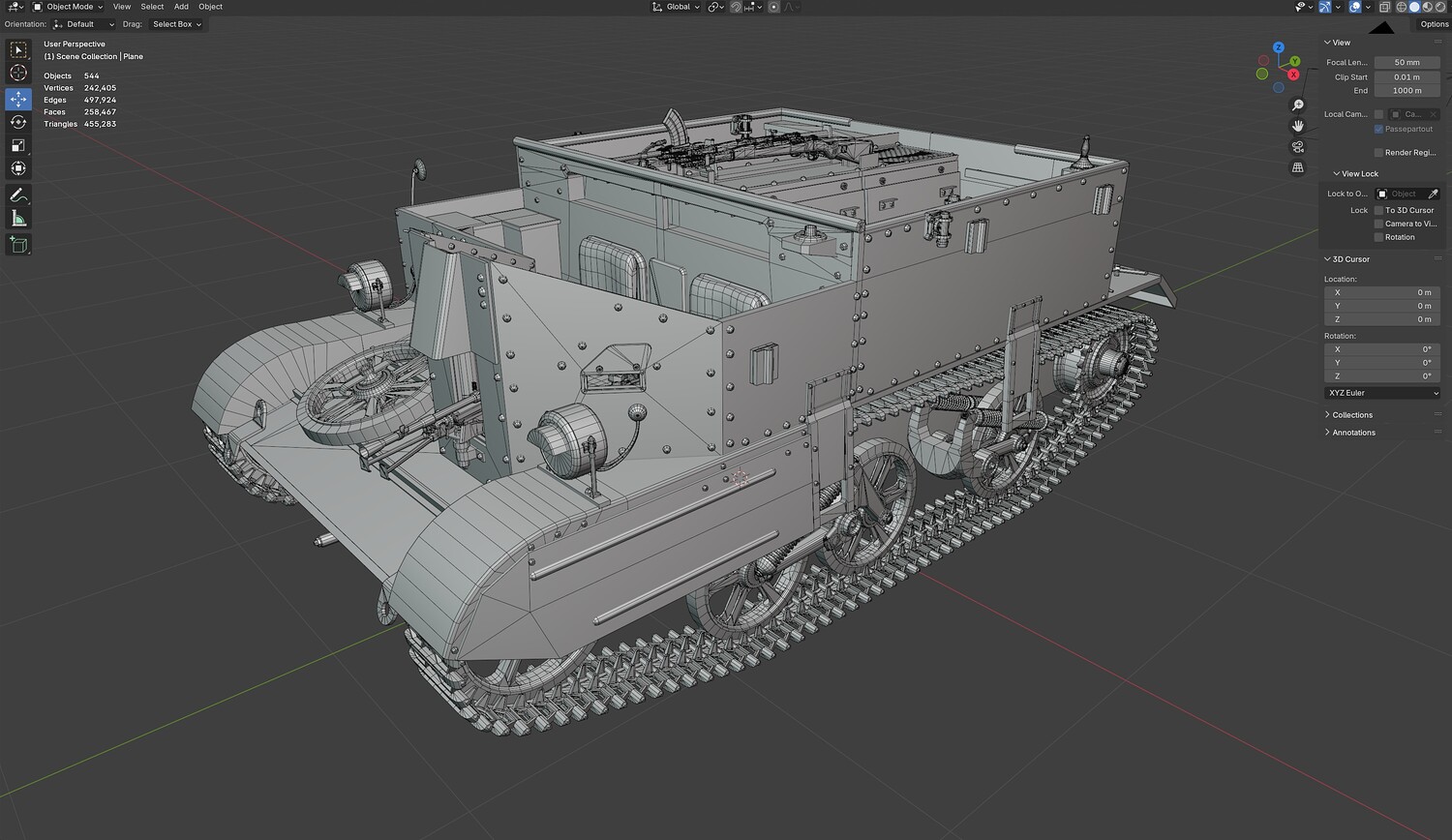Click the clip End 1000 m field
Screen dimensions: 1452x840
[1407, 91]
